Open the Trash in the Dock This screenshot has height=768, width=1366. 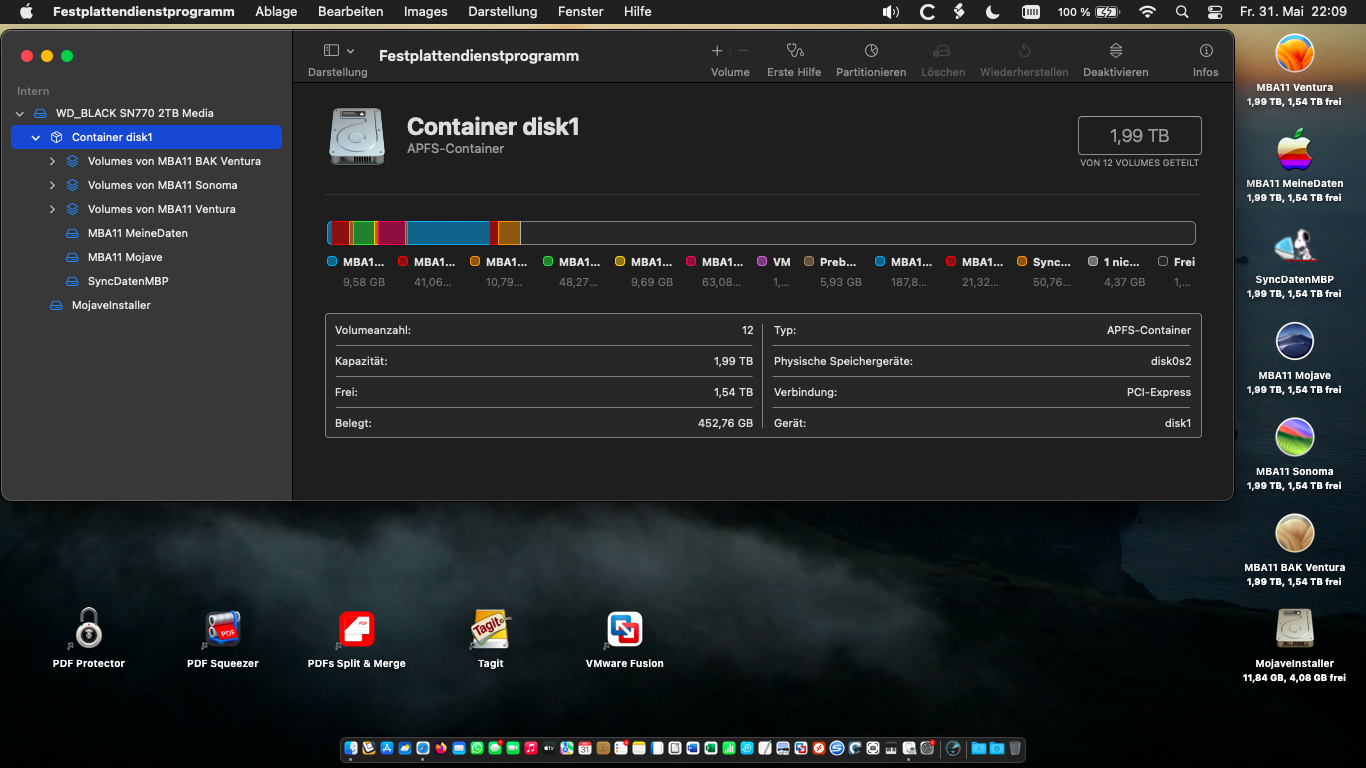pos(1015,748)
